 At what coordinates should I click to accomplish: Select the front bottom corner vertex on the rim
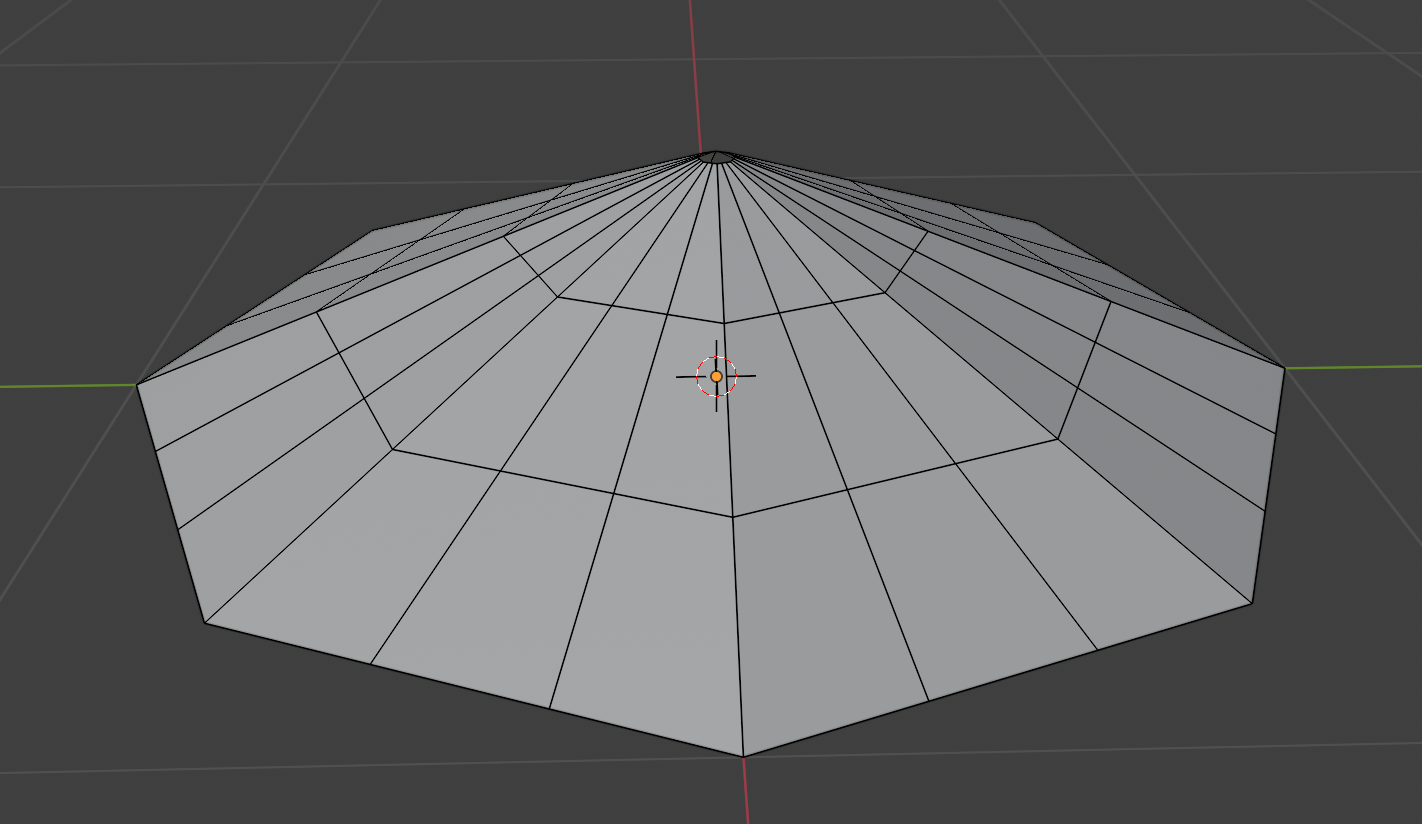tap(743, 757)
